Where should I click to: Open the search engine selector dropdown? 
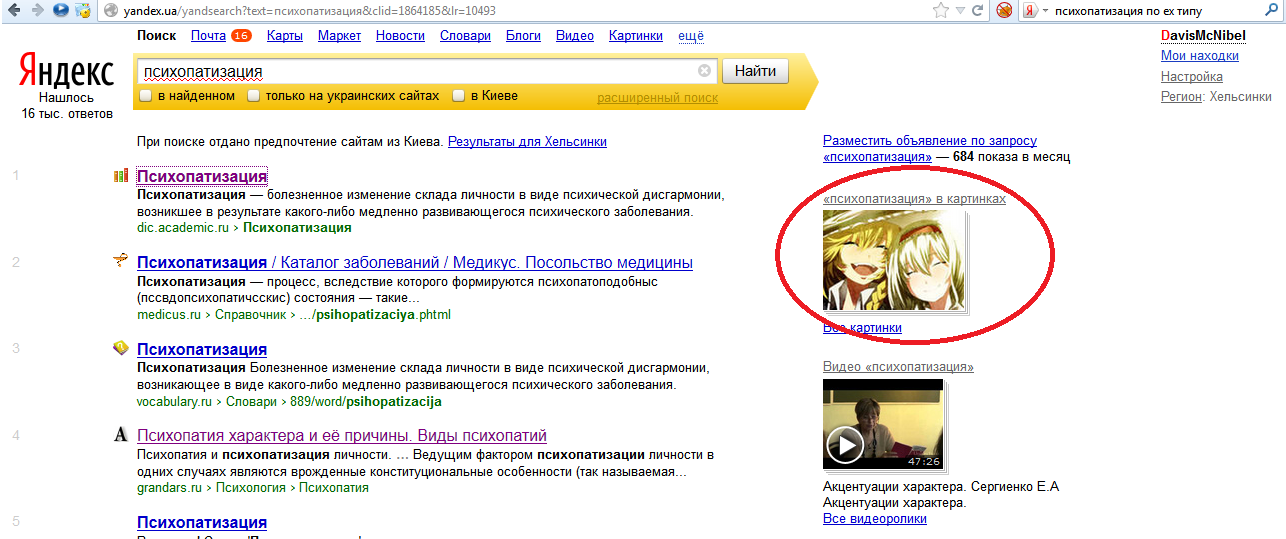1045,11
